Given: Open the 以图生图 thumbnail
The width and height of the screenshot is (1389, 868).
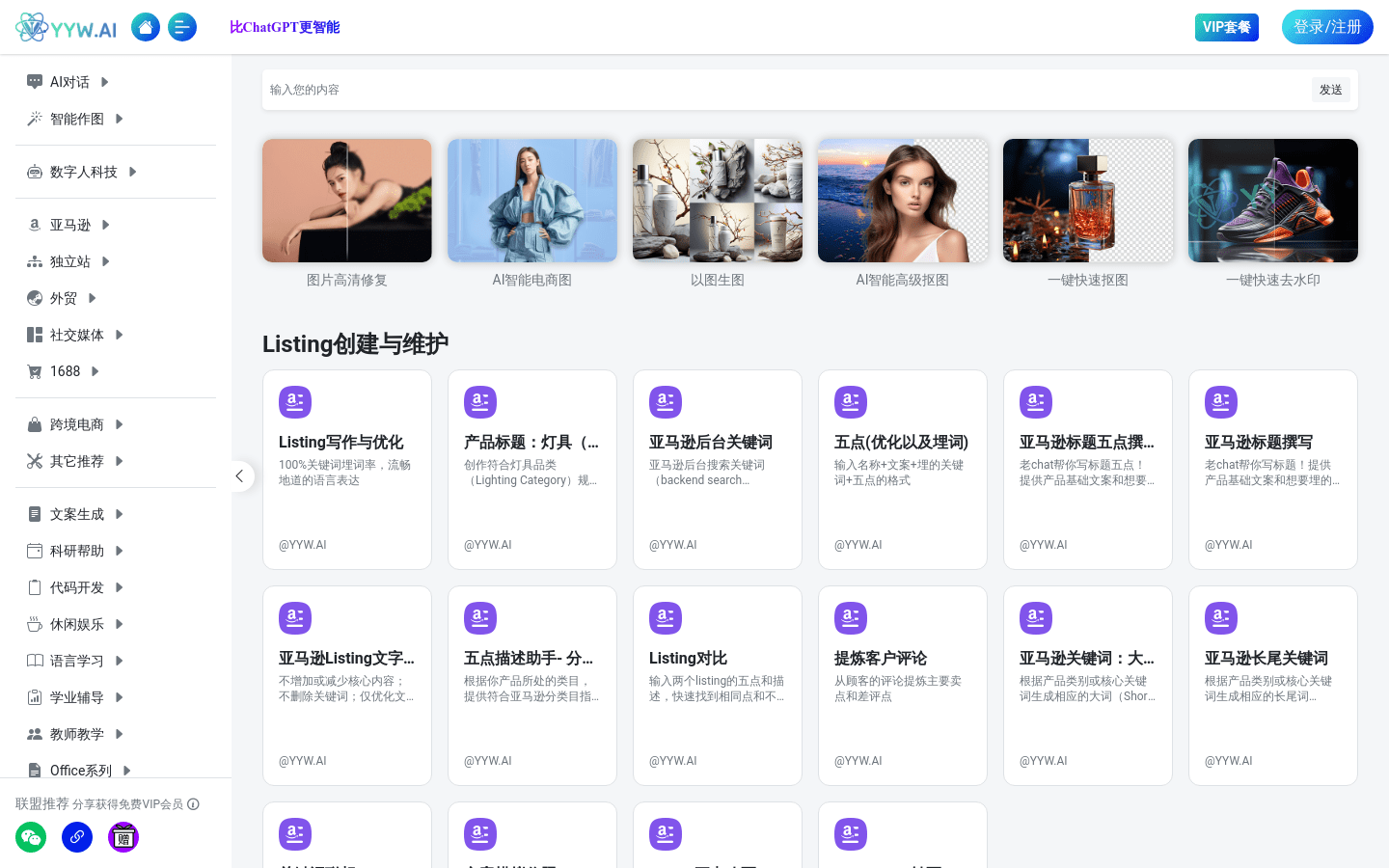Looking at the screenshot, I should (718, 201).
